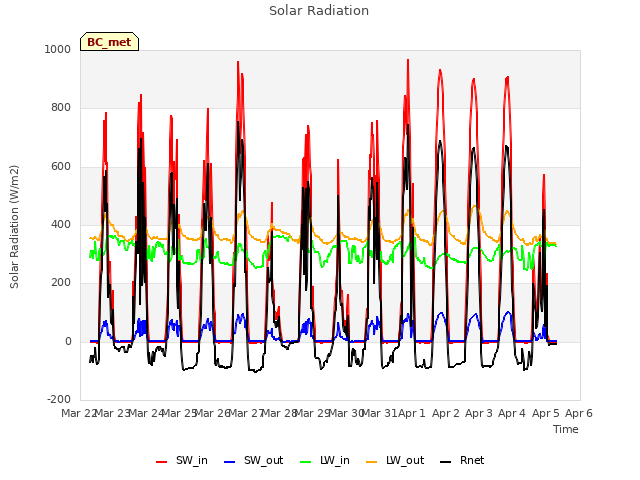This screenshot has width=640, height=480.
Task: Click the -200 y-axis tick label
Action: tap(59, 399)
